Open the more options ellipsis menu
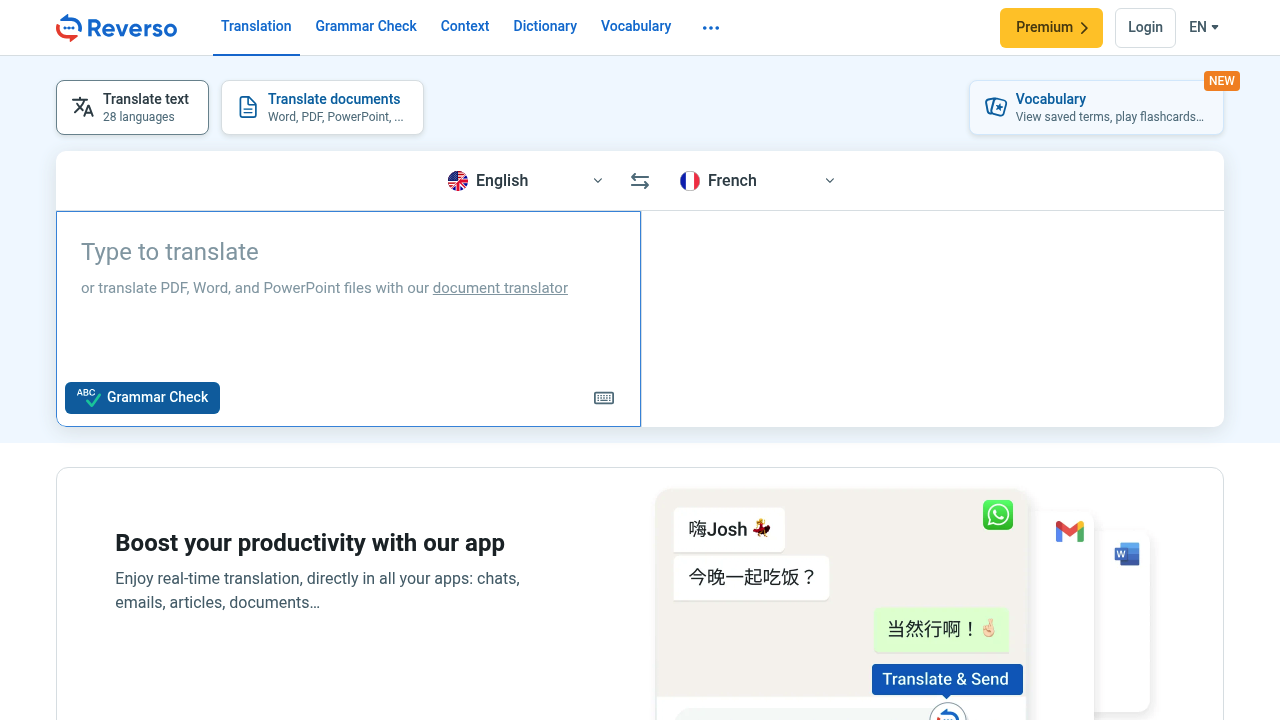 (711, 28)
